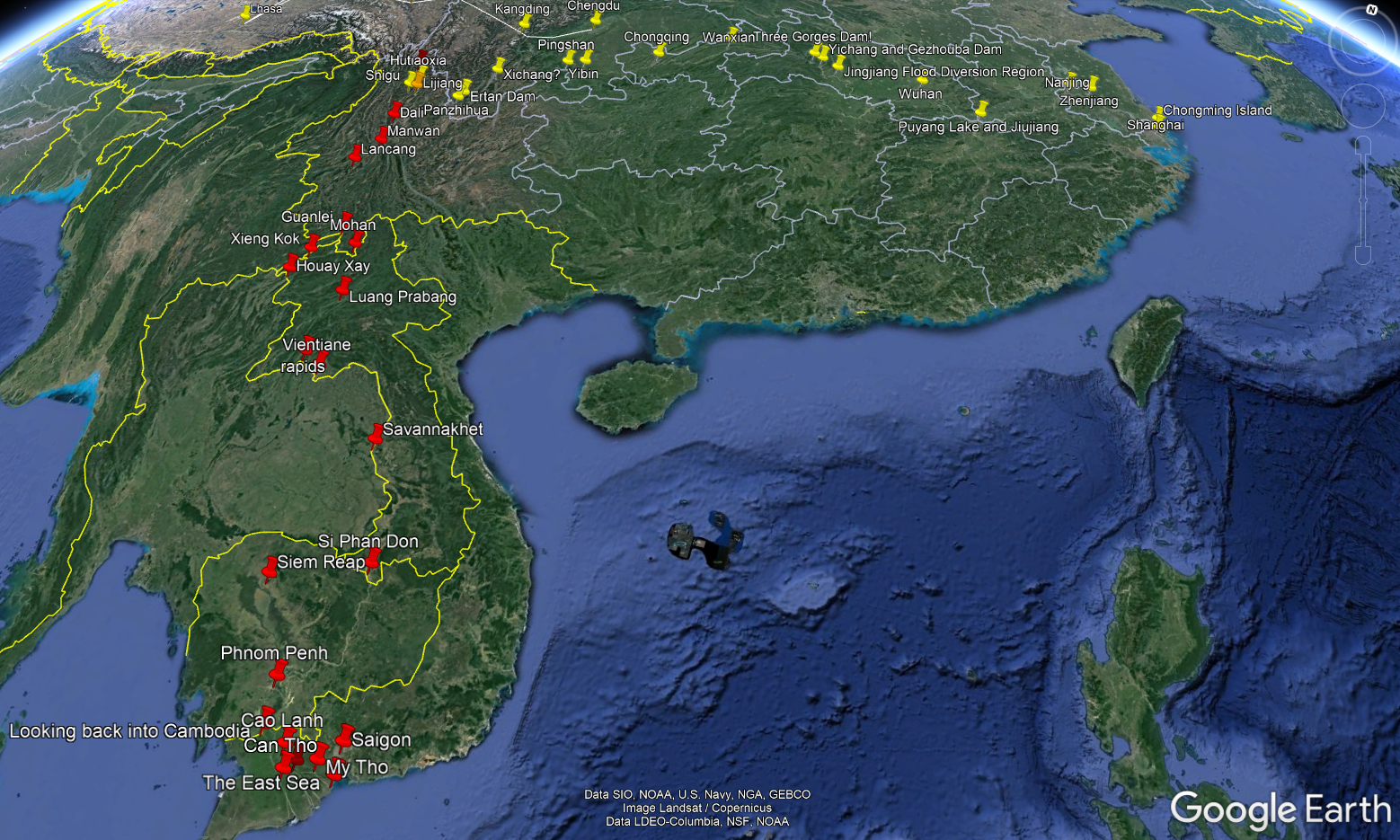This screenshot has width=1400, height=840.
Task: Click the Saigon red pushpin
Action: coord(344,736)
